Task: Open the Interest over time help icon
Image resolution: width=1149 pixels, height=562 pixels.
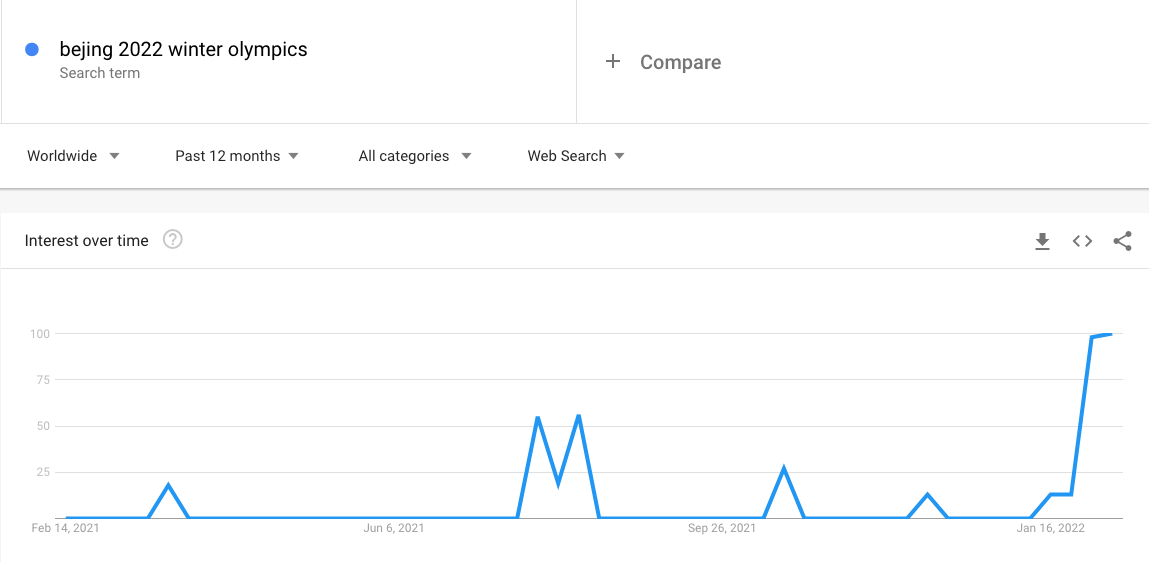Action: [x=172, y=240]
